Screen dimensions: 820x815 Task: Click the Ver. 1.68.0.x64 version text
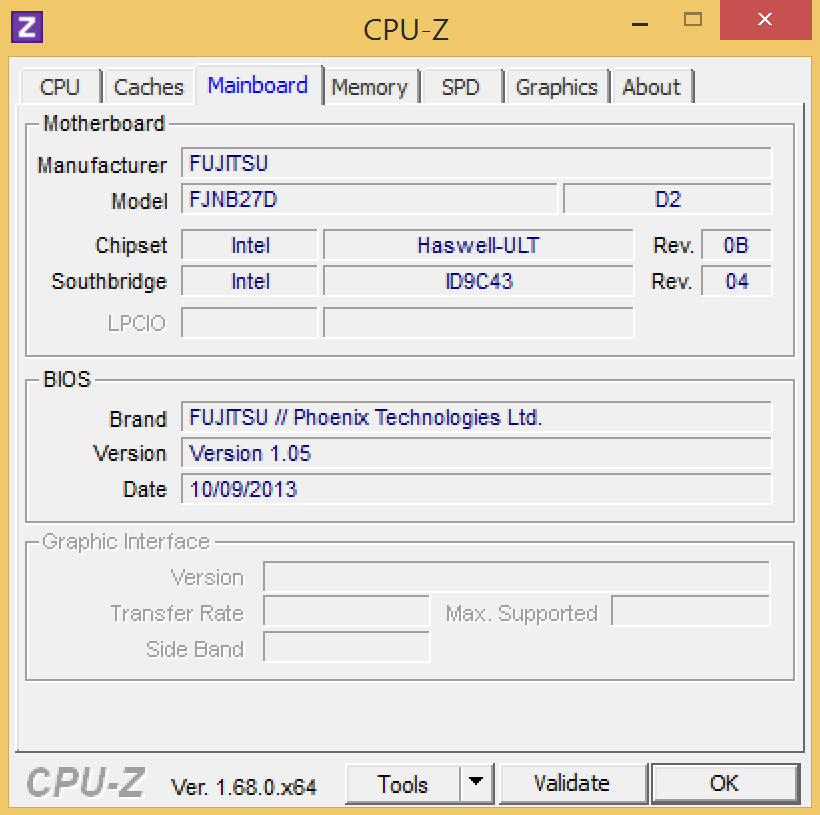(x=244, y=787)
